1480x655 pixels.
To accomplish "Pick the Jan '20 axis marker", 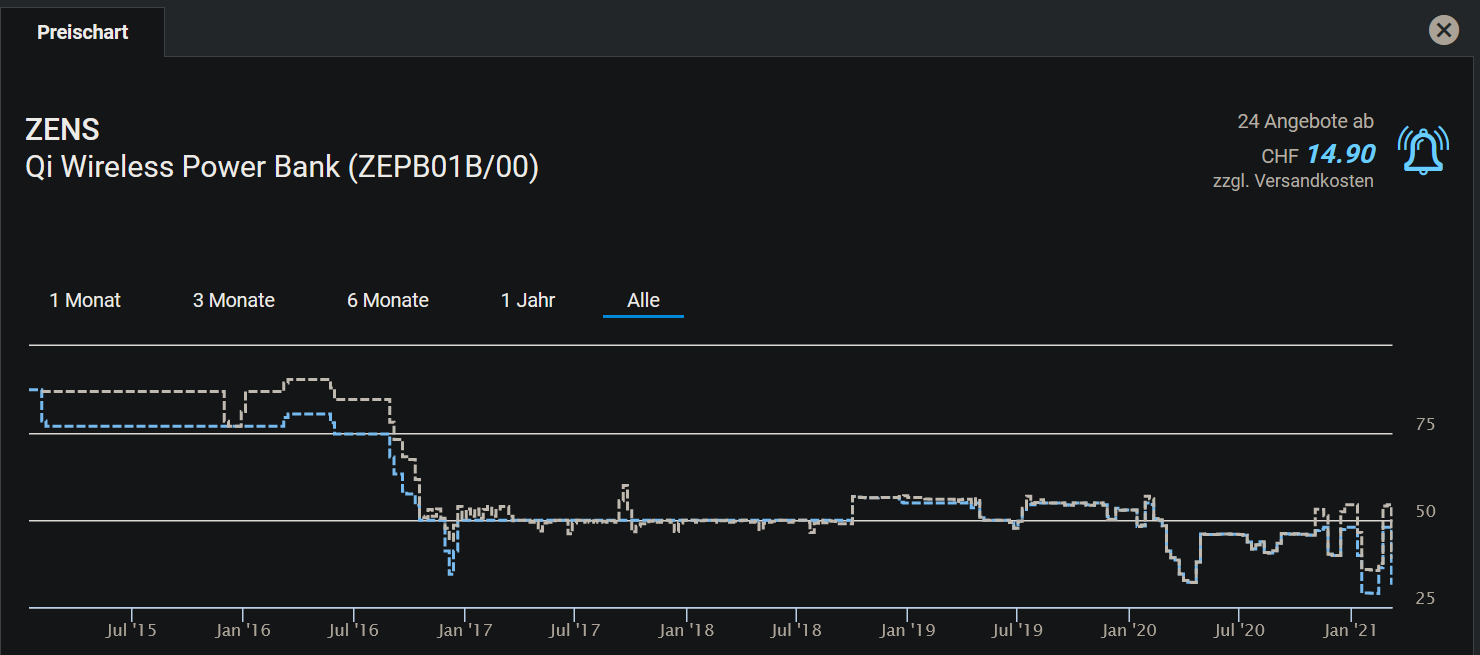I will tap(1129, 630).
